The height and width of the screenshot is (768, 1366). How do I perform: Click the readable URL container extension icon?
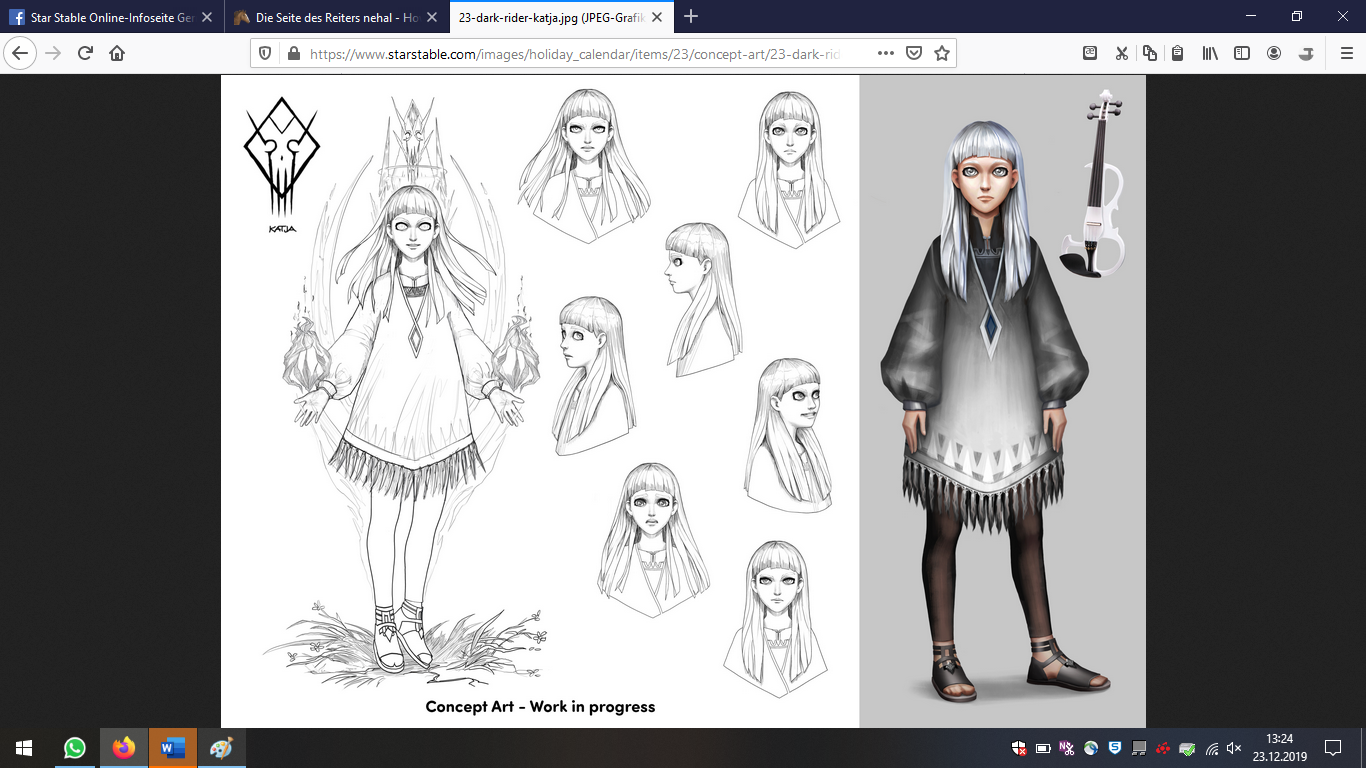(x=1090, y=54)
